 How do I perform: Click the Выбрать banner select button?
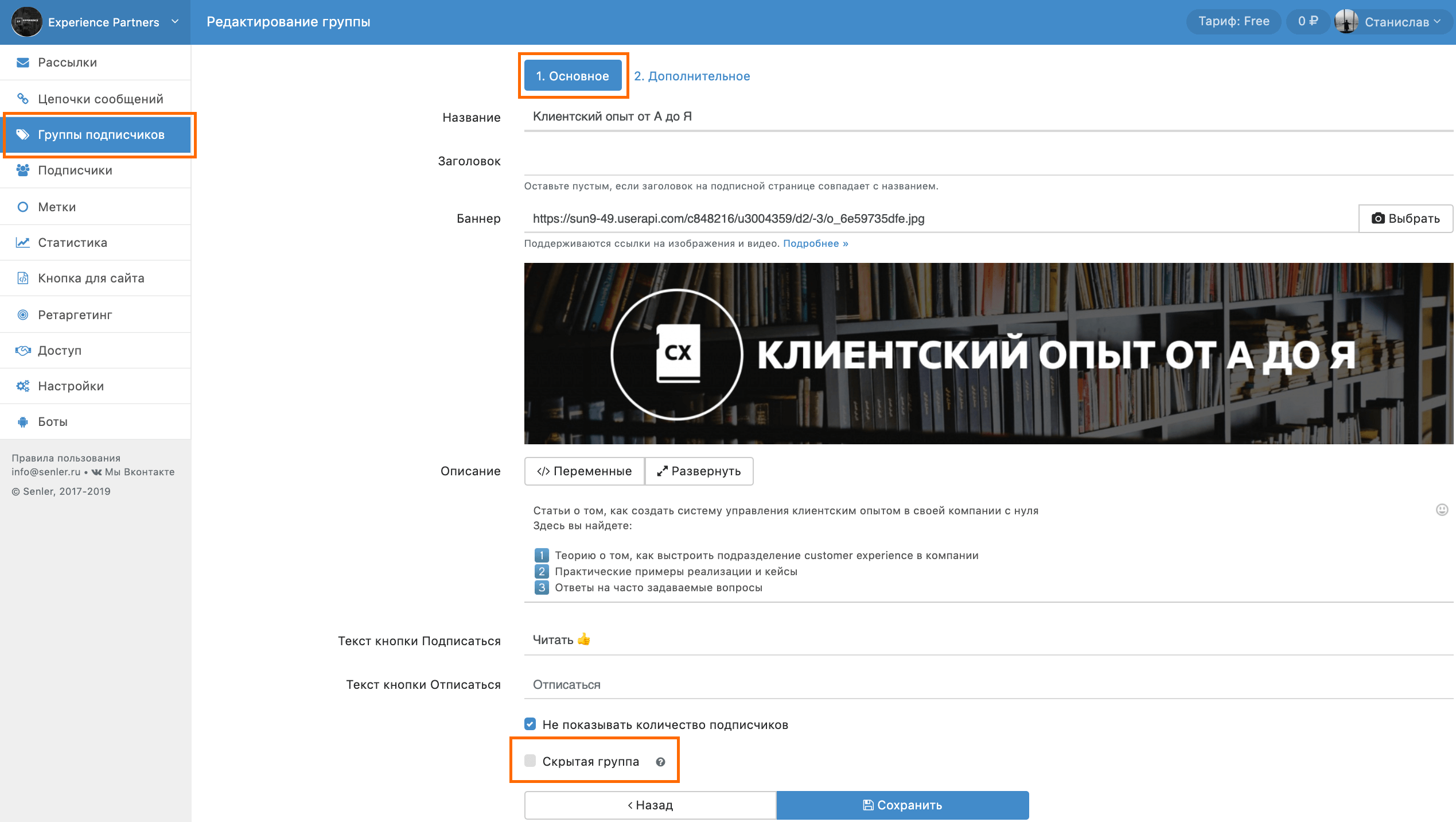1405,219
